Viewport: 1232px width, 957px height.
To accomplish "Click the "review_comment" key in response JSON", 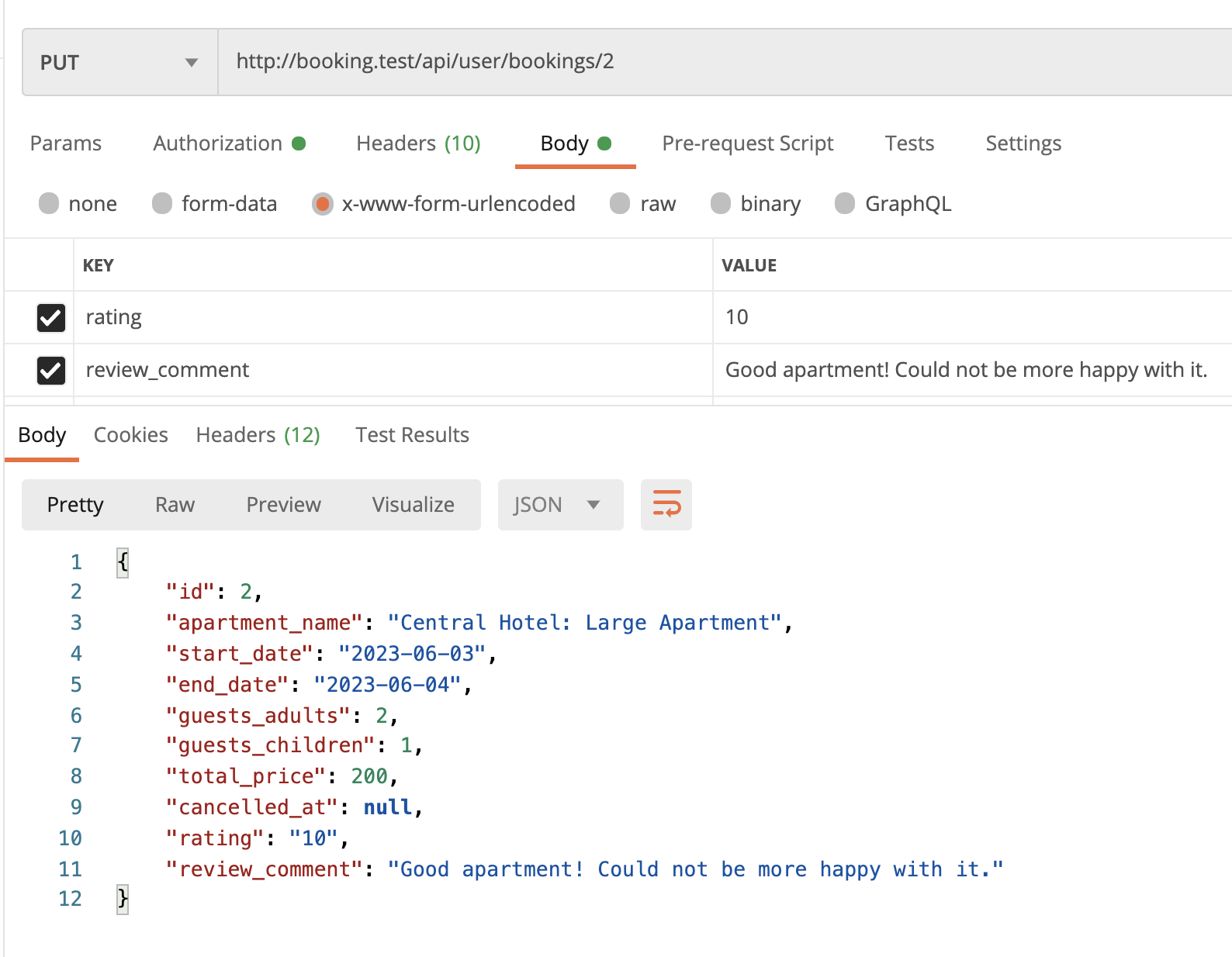I will 264,869.
